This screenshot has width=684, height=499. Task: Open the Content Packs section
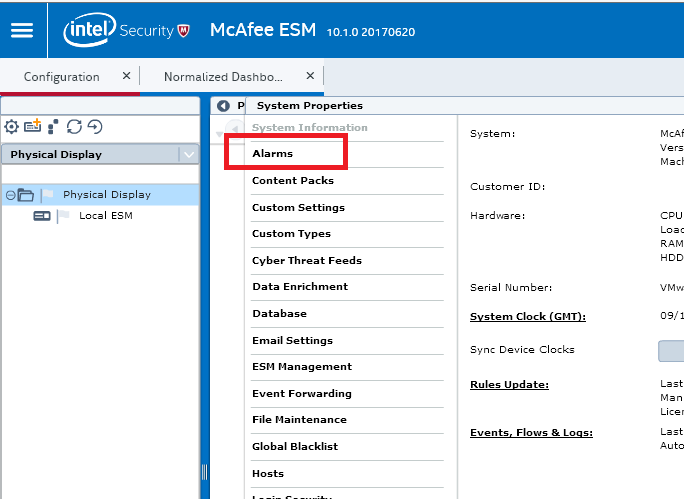[x=293, y=181]
